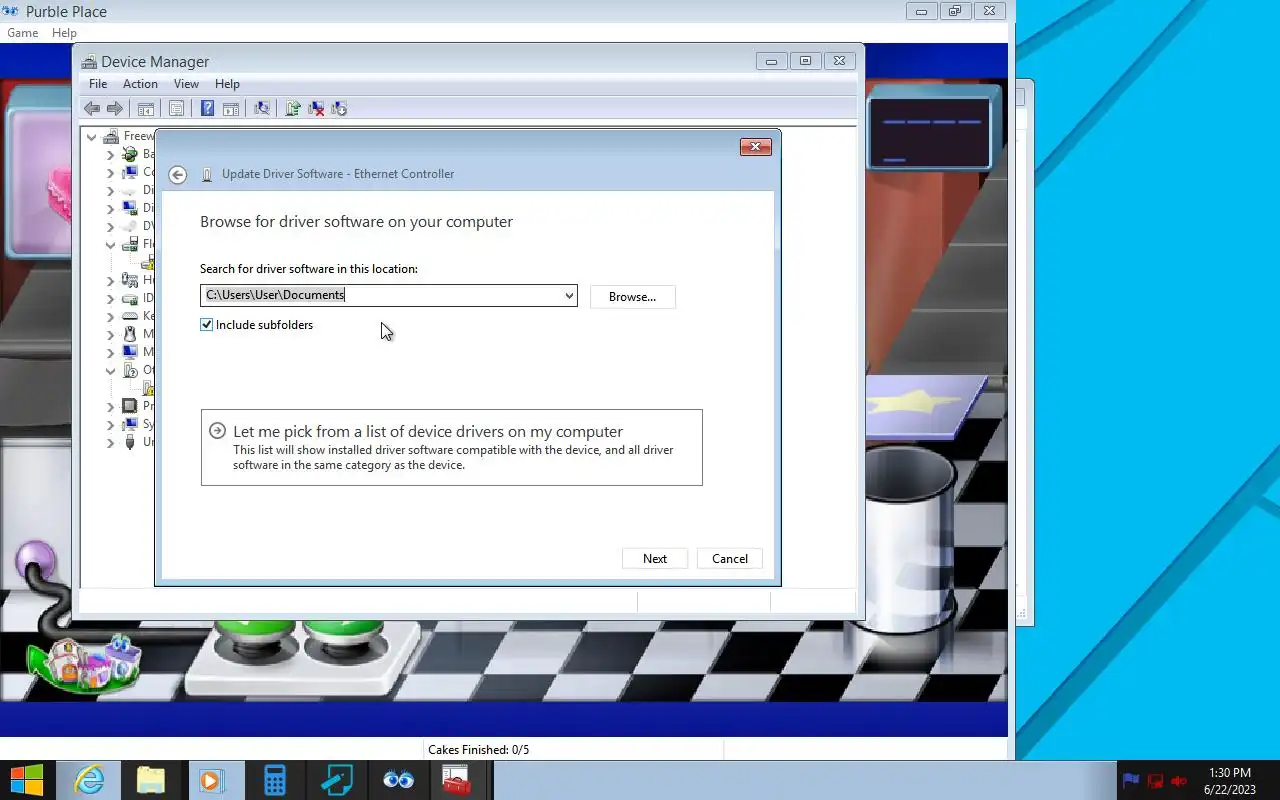This screenshot has height=800, width=1280.
Task: Click the taskbar clock showing 1:30 PM
Action: [x=1230, y=780]
